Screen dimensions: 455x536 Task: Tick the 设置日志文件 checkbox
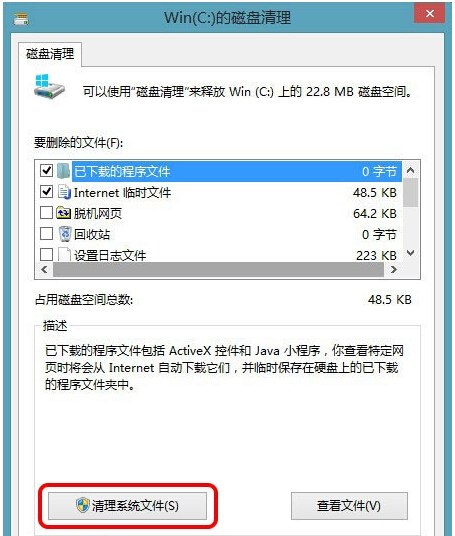pyautogui.click(x=46, y=255)
